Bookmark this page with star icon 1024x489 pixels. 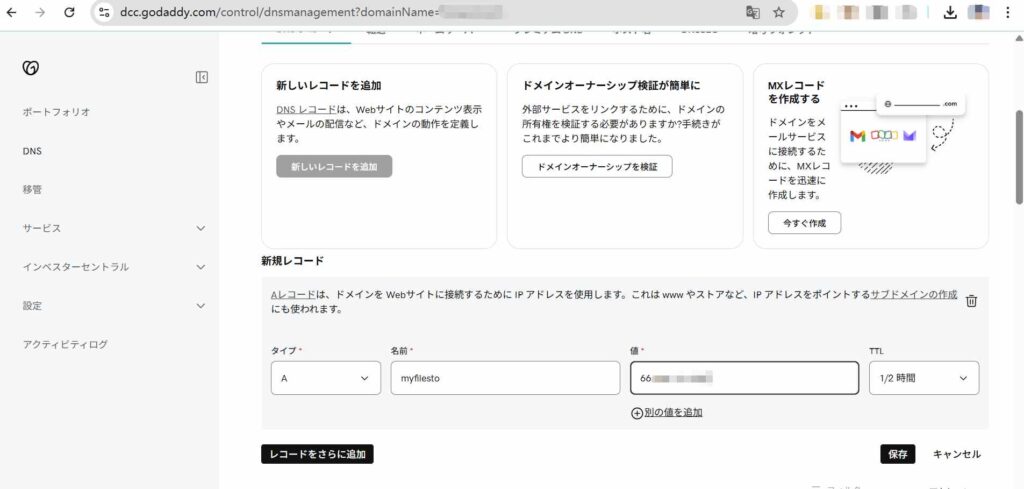click(778, 12)
